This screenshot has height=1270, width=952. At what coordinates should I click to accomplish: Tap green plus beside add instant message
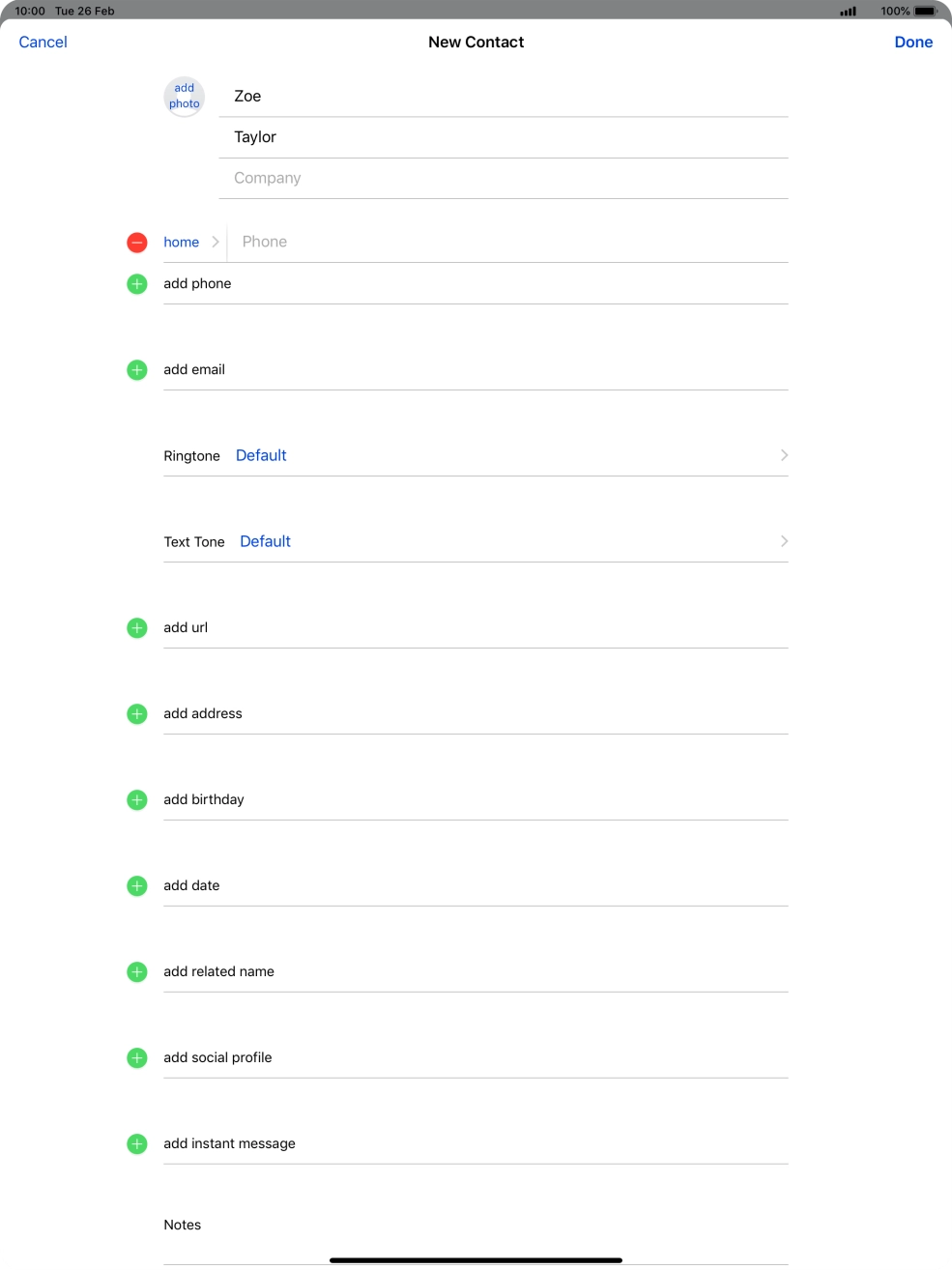point(137,1144)
